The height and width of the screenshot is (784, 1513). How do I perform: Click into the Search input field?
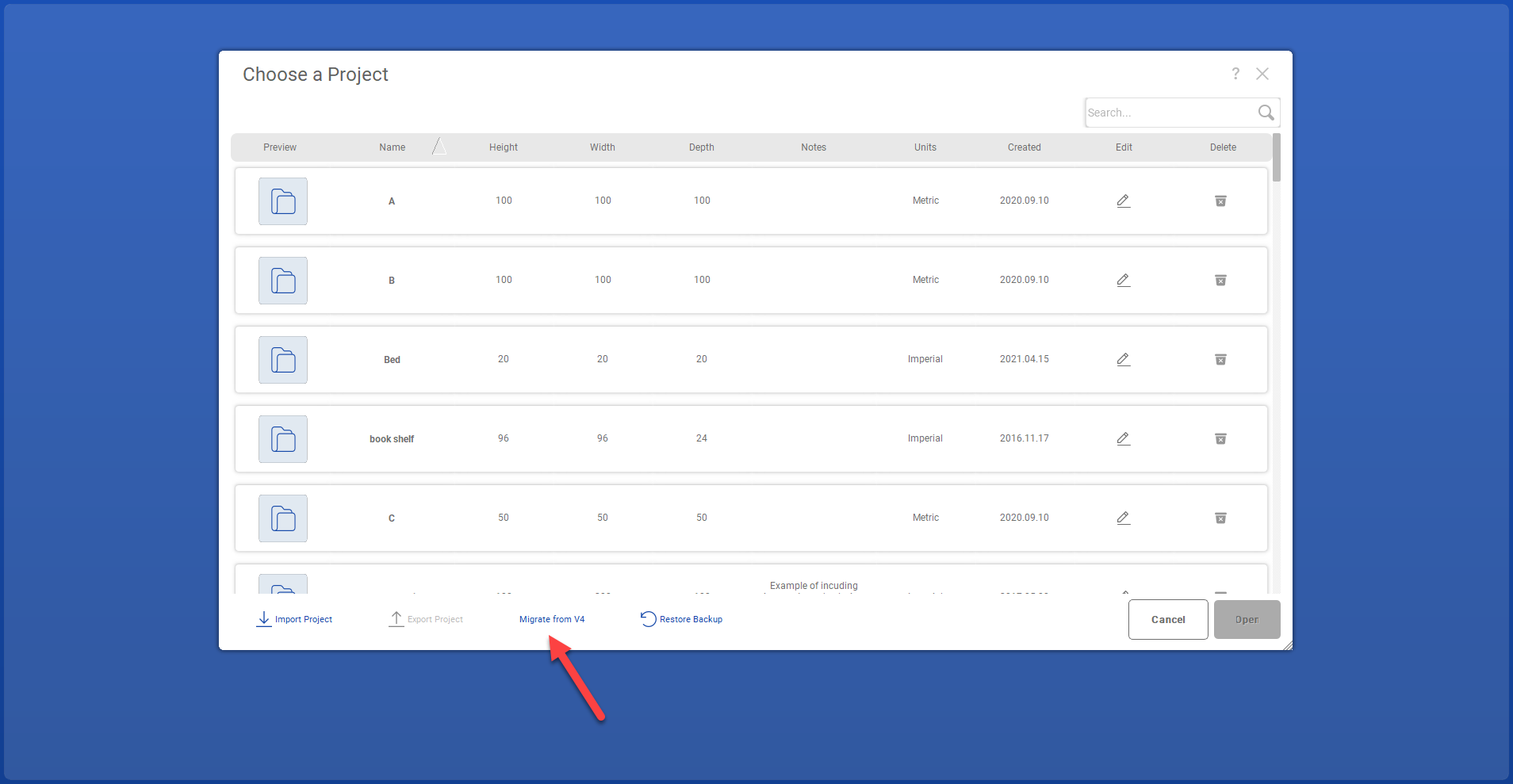pyautogui.click(x=1167, y=113)
